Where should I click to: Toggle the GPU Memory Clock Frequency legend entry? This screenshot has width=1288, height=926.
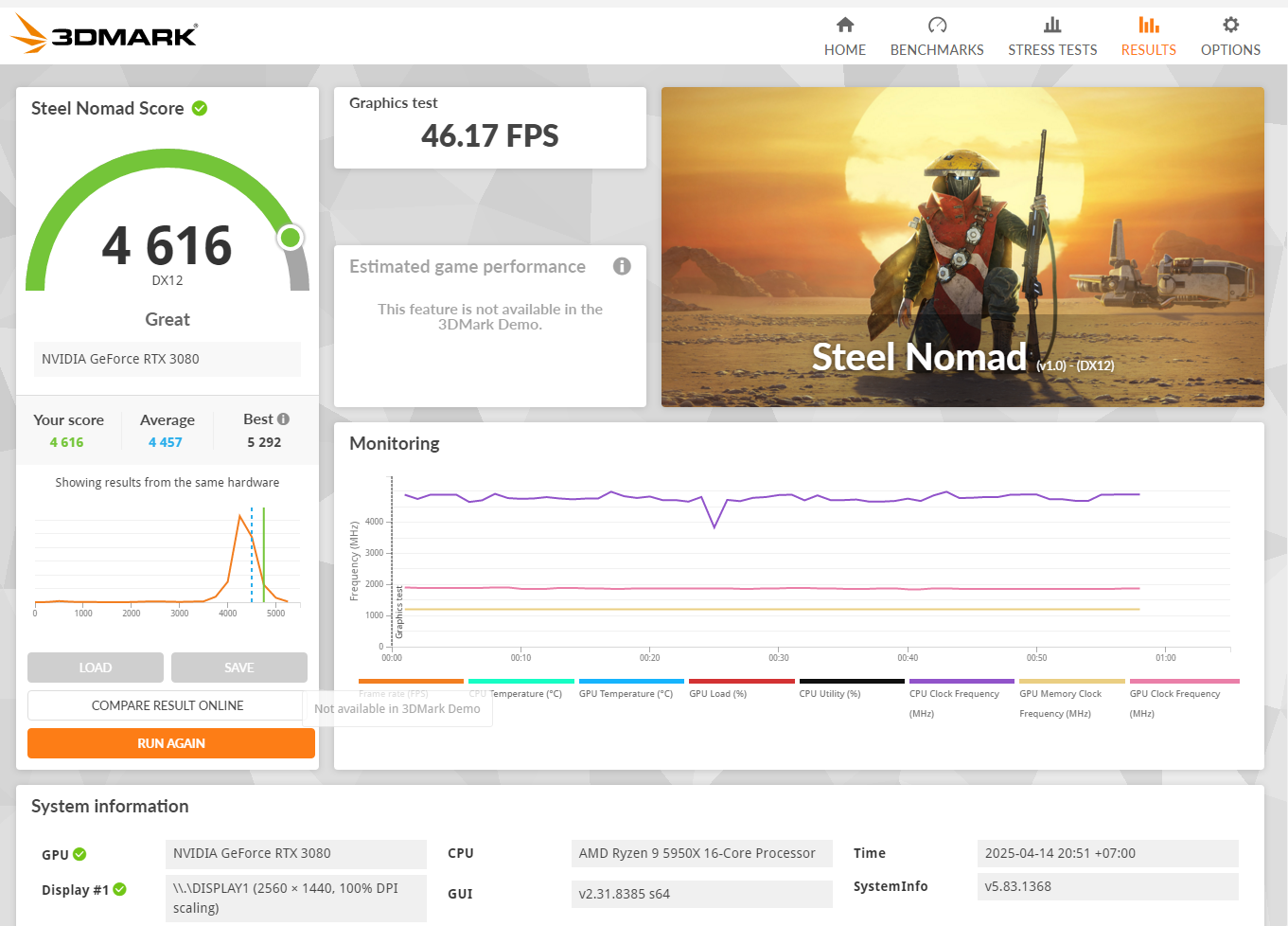tap(1072, 699)
